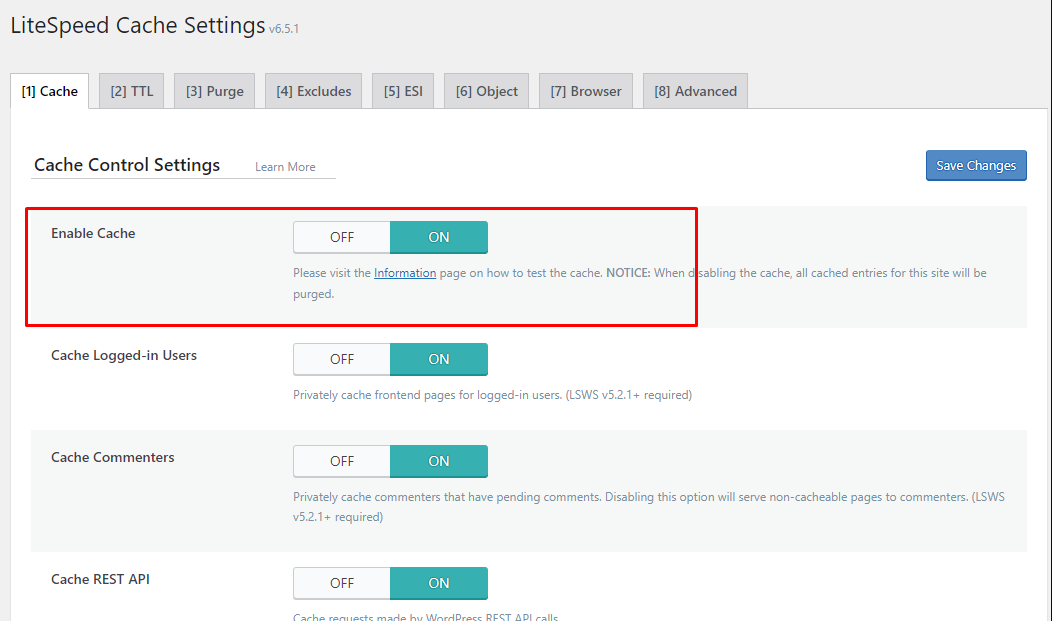Click the Cache Control Settings heading
Screen dimensions: 1052x621
coord(127,165)
